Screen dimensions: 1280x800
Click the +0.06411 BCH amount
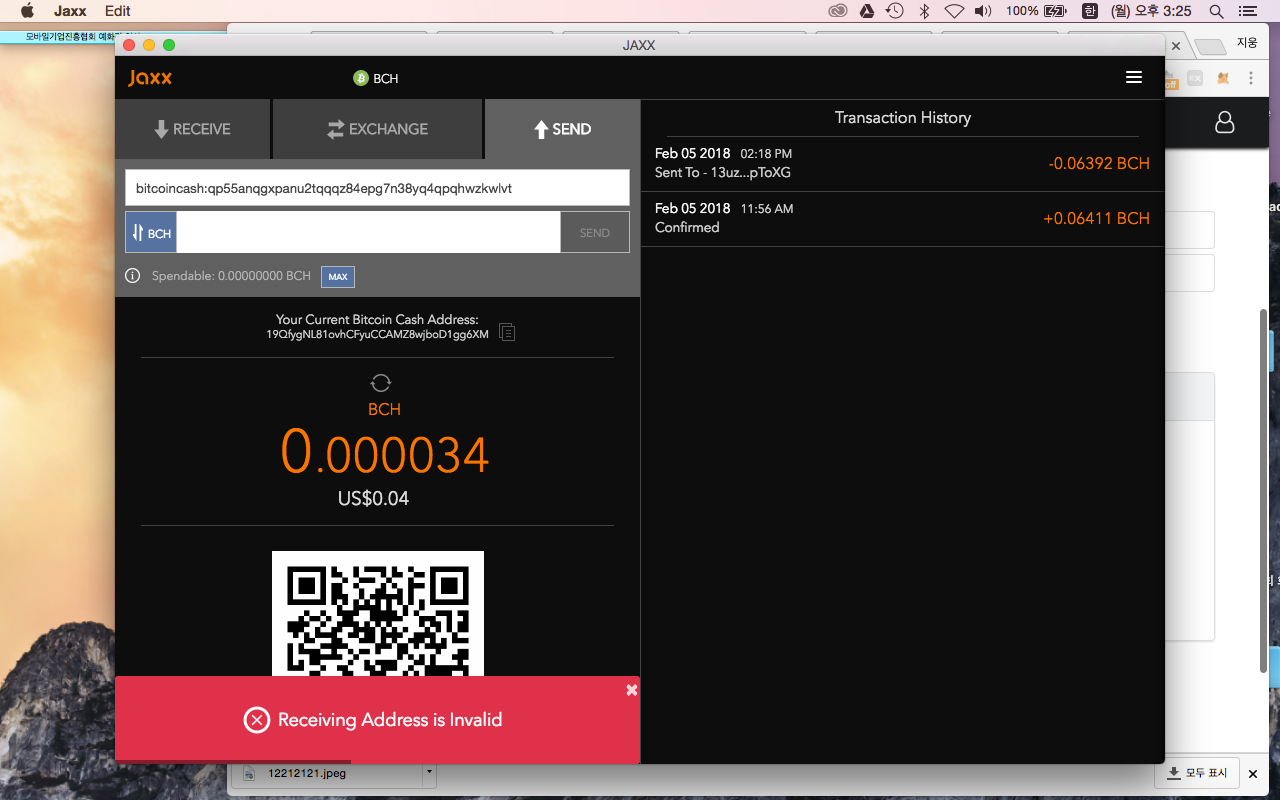click(x=1096, y=218)
